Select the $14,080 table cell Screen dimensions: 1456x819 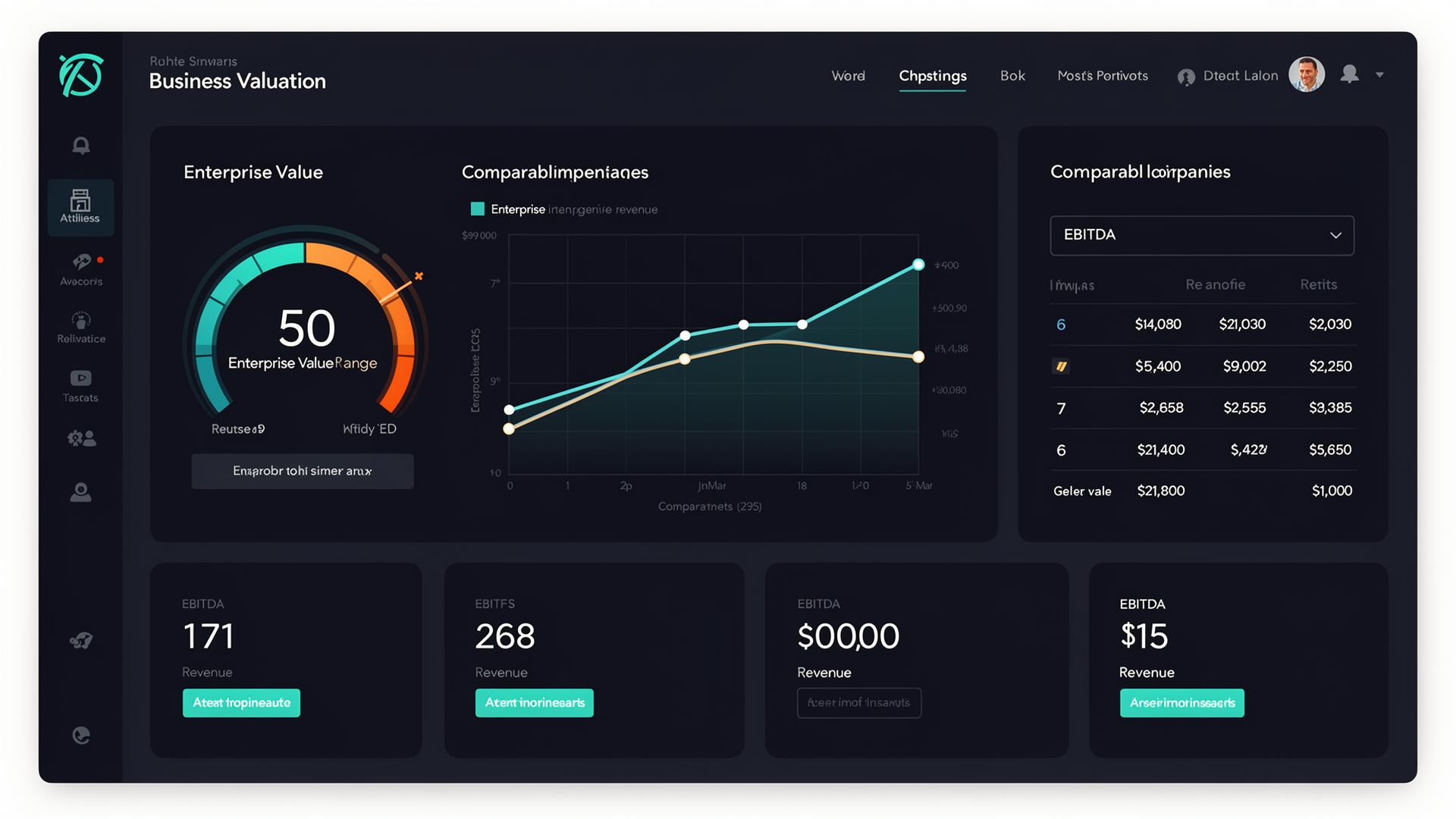click(1158, 325)
